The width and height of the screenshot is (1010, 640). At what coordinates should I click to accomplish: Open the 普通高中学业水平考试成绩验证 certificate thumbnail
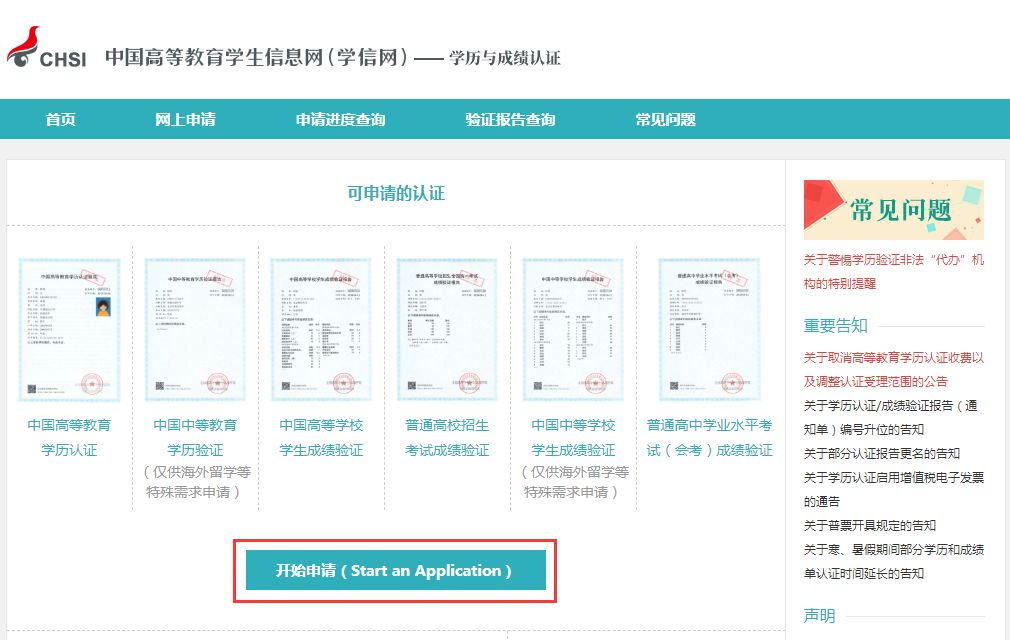tap(700, 327)
